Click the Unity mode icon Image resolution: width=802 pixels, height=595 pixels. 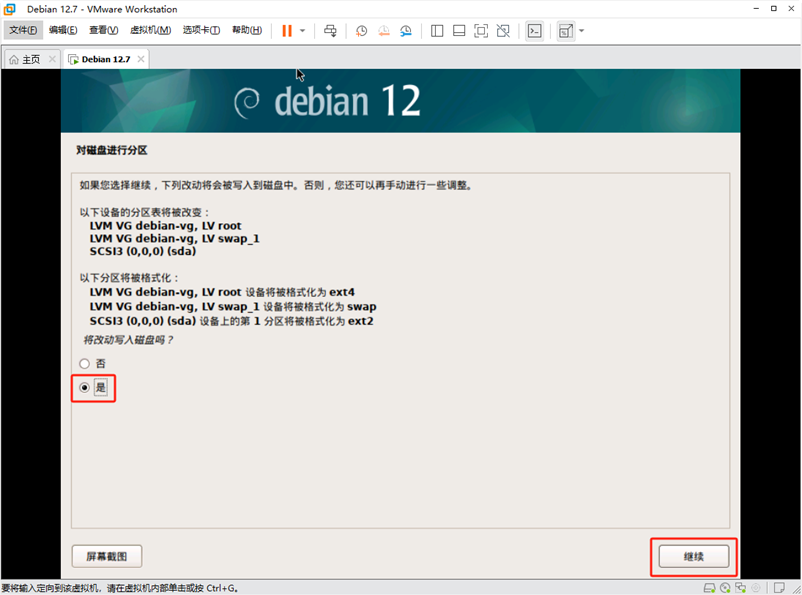(503, 31)
